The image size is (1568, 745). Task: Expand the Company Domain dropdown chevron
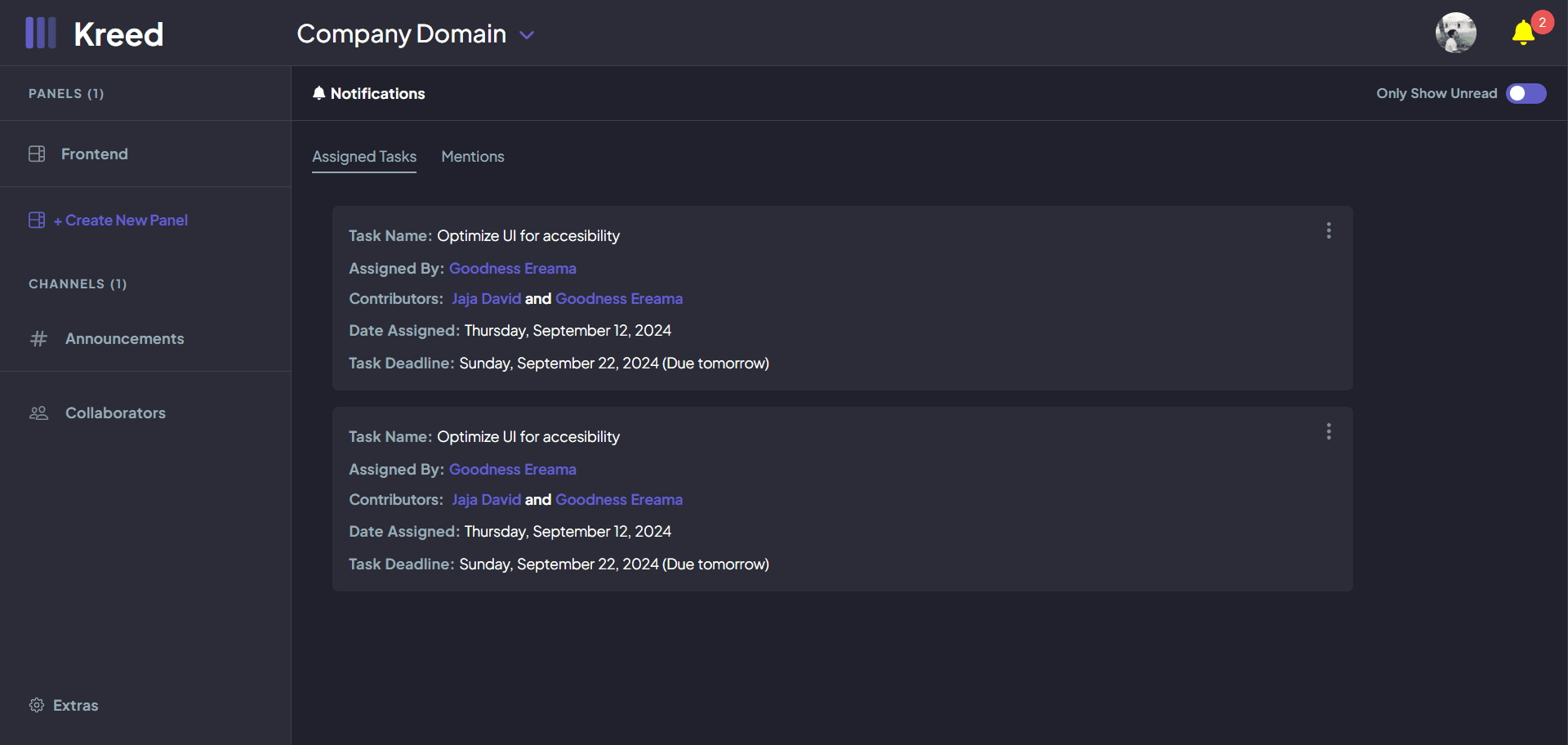coord(527,35)
